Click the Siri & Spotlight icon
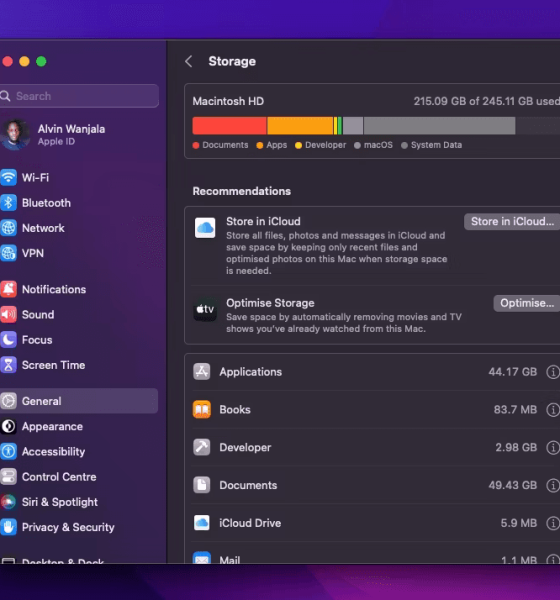This screenshot has width=560, height=600. 8,502
